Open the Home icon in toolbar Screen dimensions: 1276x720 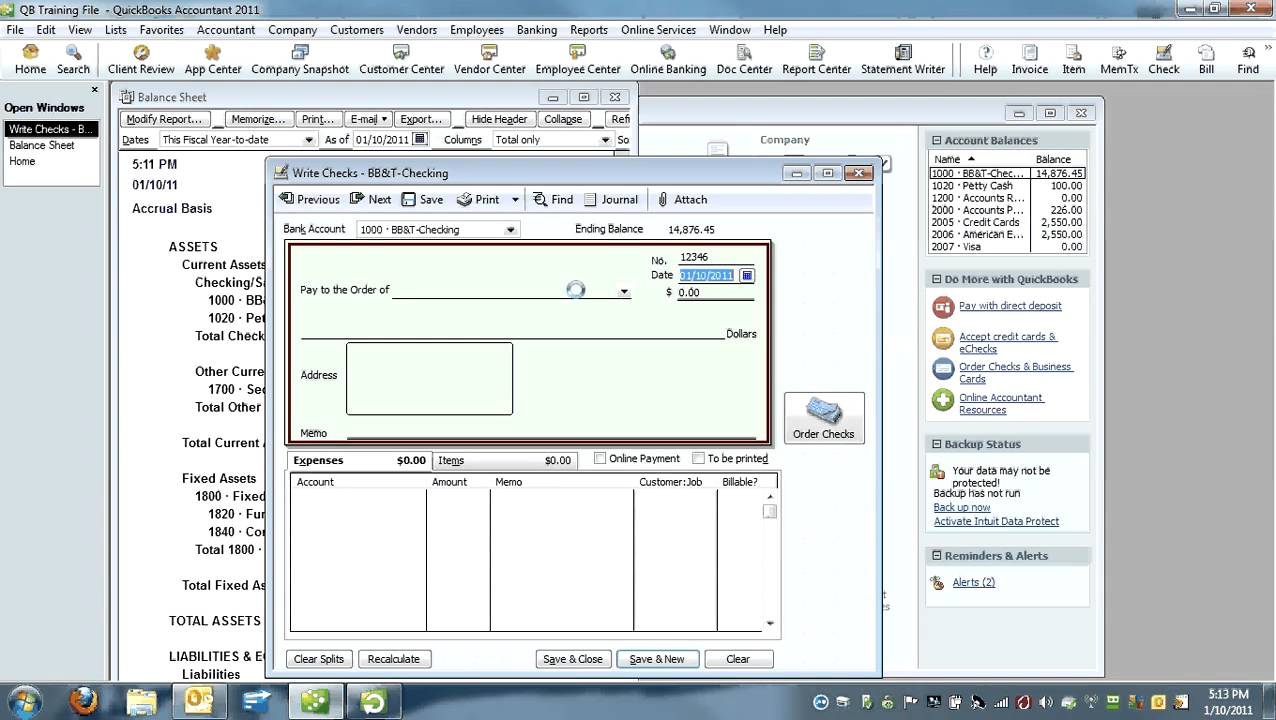coord(30,60)
